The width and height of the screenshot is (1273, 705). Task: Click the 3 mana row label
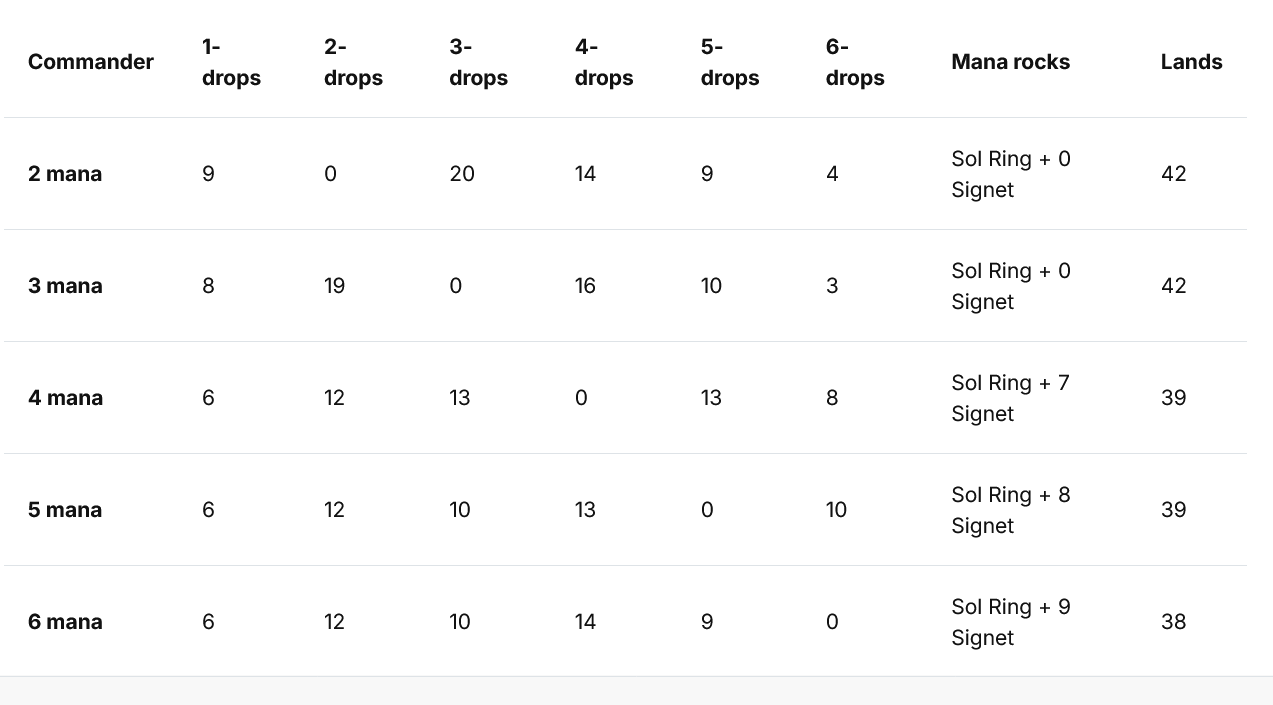point(65,286)
